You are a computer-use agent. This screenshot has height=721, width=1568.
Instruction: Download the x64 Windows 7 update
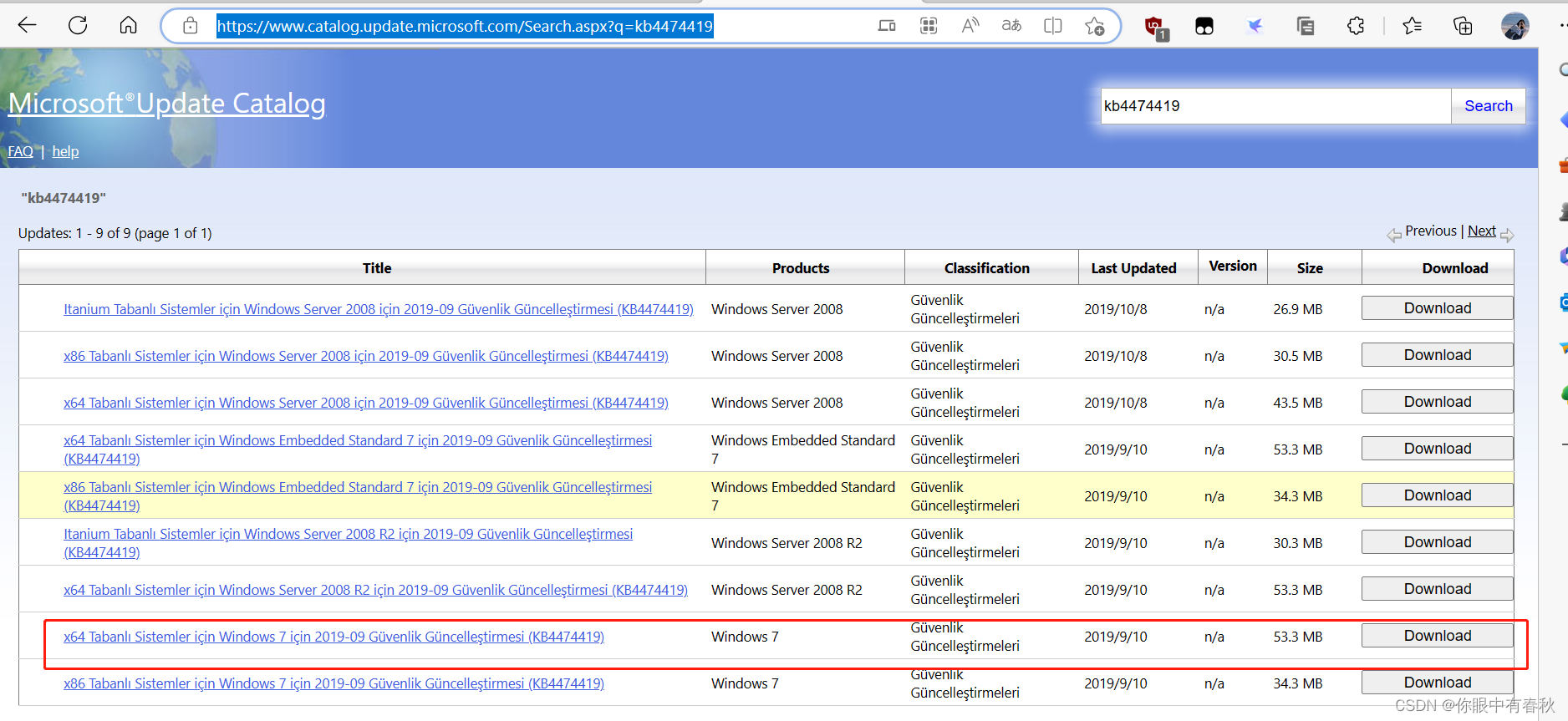coord(1437,636)
